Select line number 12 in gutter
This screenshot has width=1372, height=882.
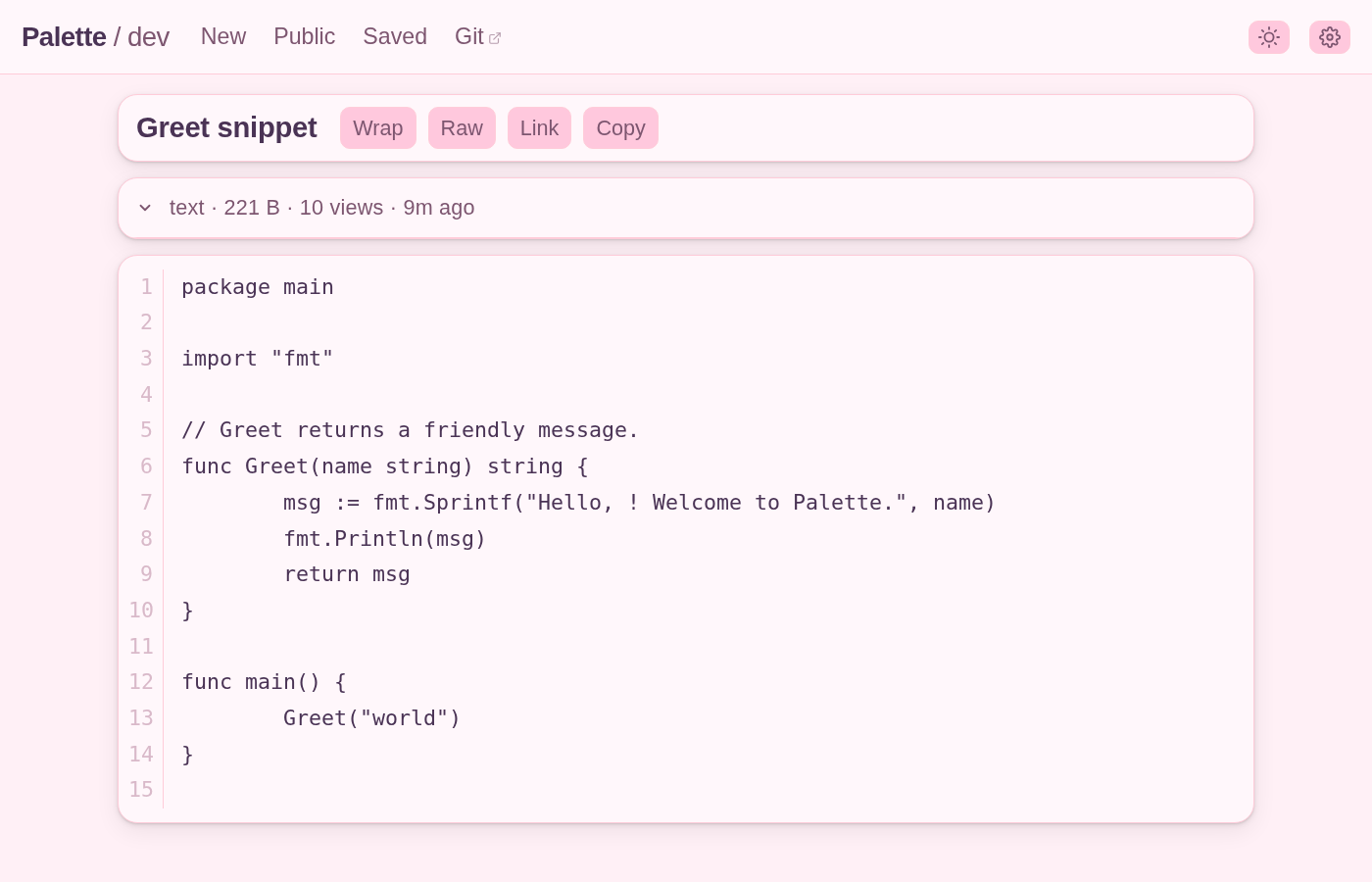(141, 682)
